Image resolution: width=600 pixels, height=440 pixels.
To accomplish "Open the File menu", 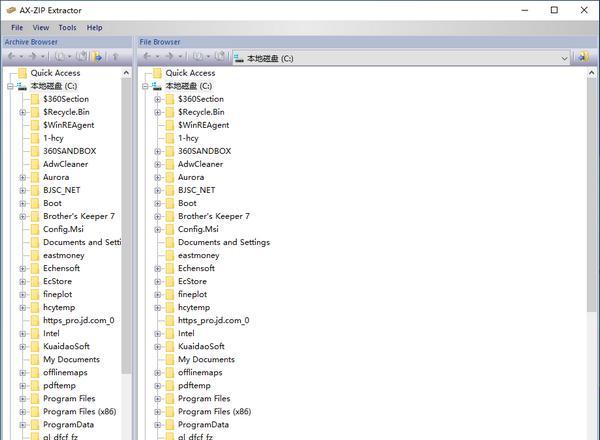I will tap(17, 28).
